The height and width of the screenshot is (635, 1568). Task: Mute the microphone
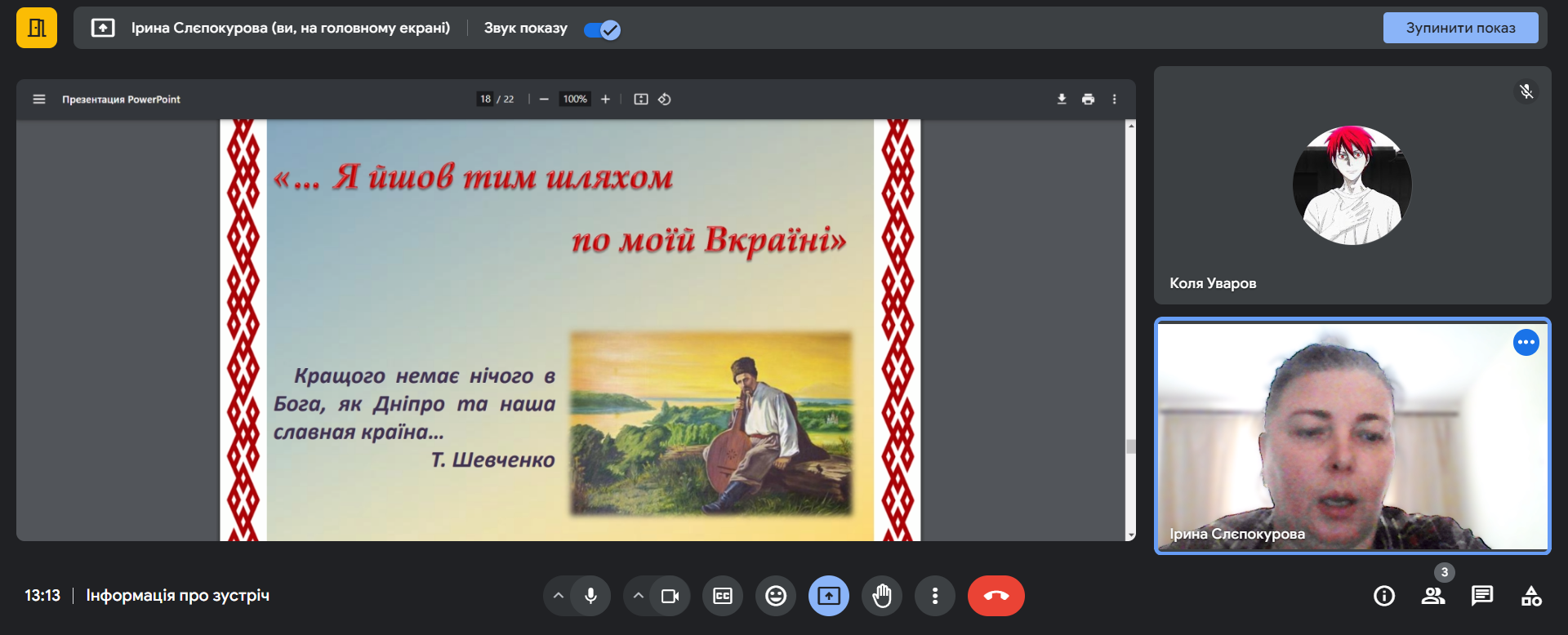[590, 596]
